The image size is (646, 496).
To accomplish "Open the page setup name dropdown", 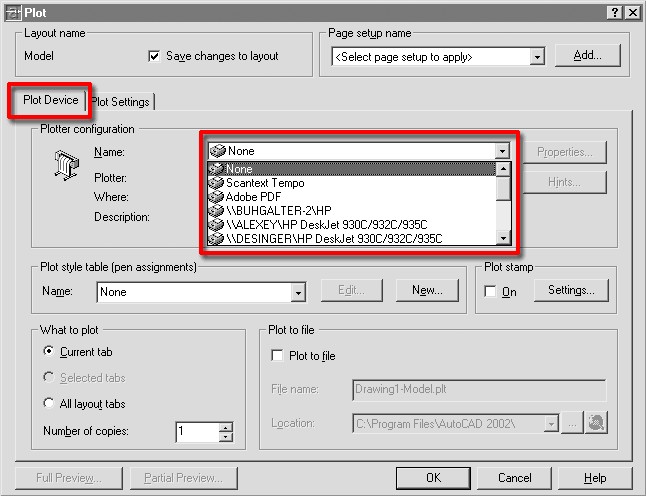I will [x=536, y=57].
